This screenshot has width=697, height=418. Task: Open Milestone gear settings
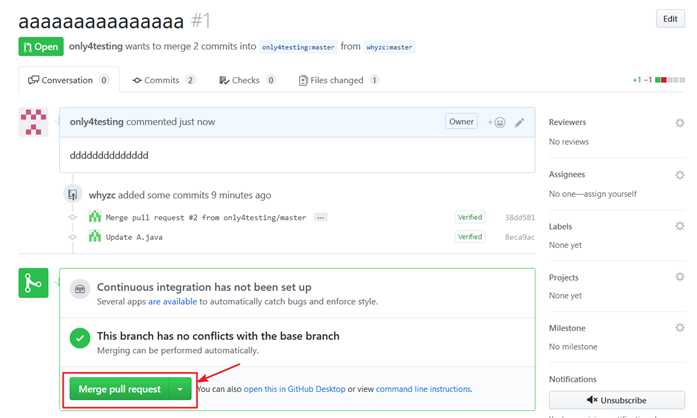pyautogui.click(x=680, y=328)
